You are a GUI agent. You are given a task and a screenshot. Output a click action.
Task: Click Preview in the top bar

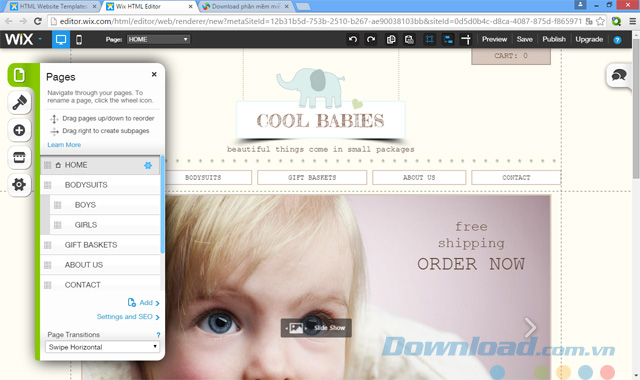tap(494, 39)
